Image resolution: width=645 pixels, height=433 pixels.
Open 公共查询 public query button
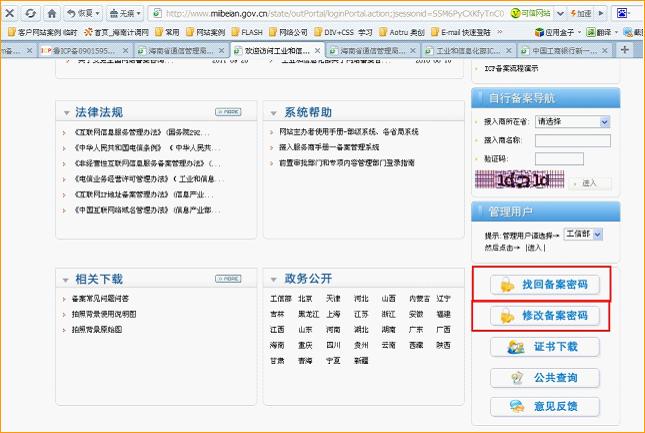tap(546, 378)
